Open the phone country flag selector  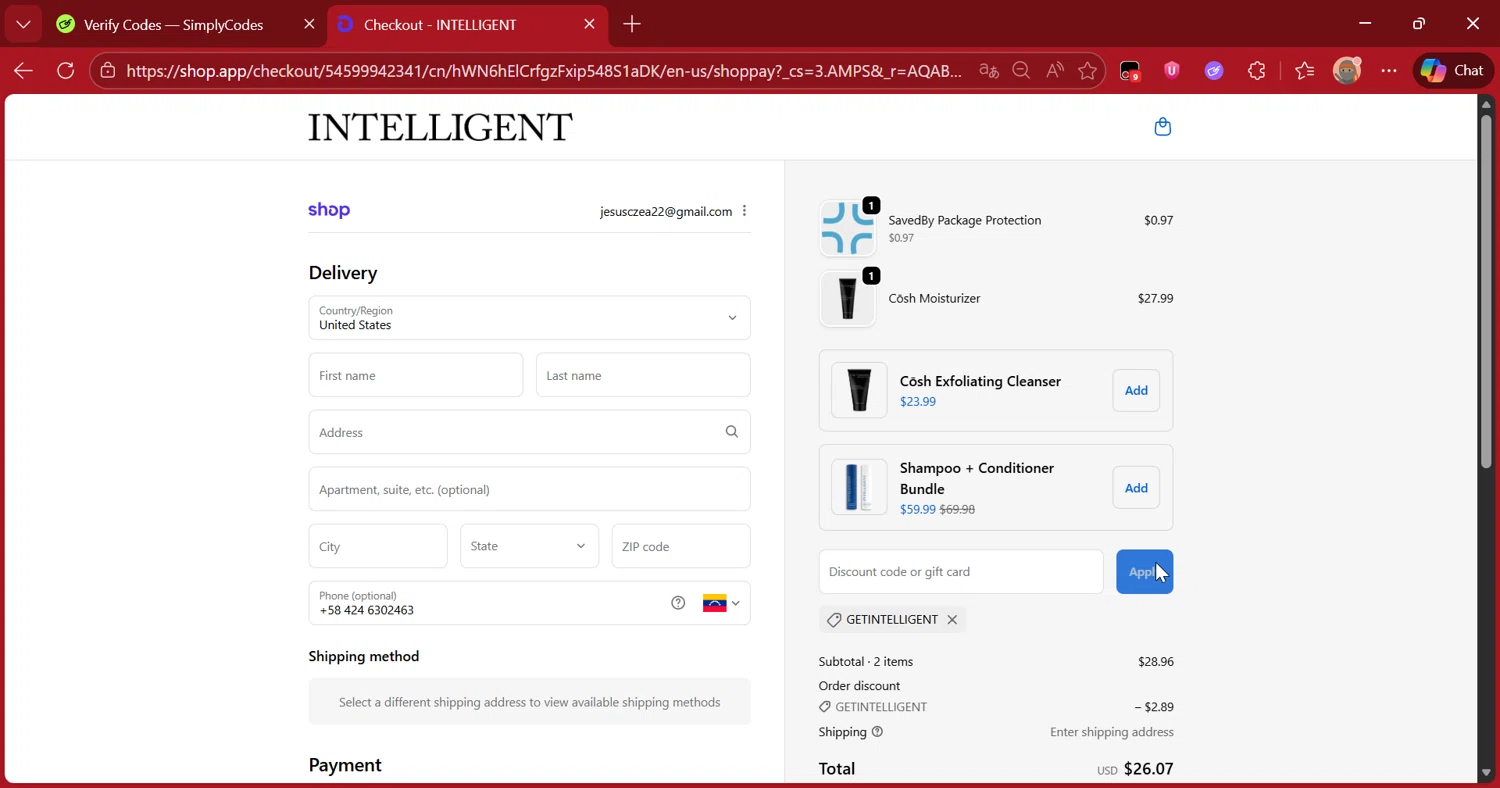tap(721, 603)
